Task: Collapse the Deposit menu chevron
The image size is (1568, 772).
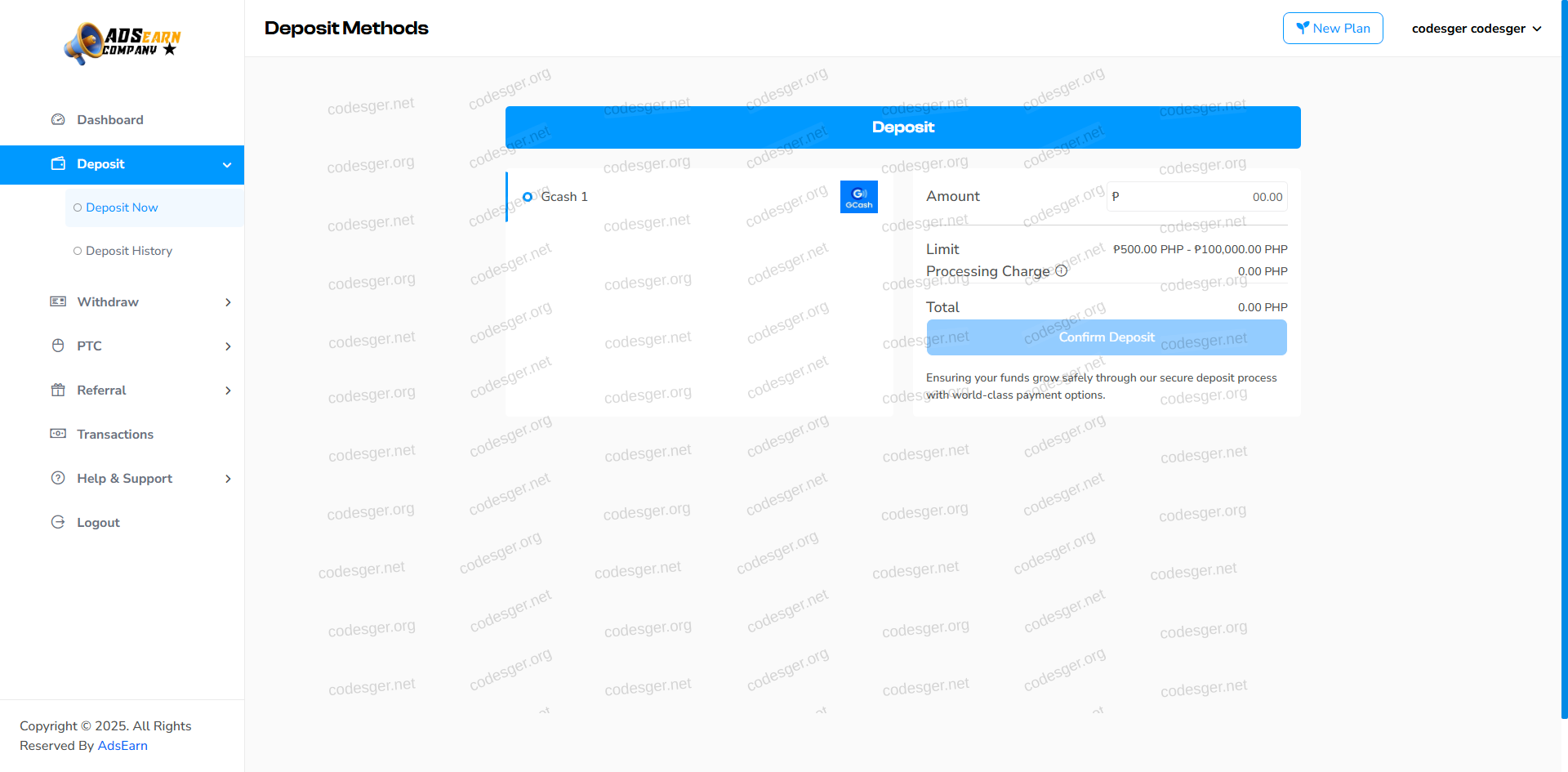Action: [x=227, y=165]
